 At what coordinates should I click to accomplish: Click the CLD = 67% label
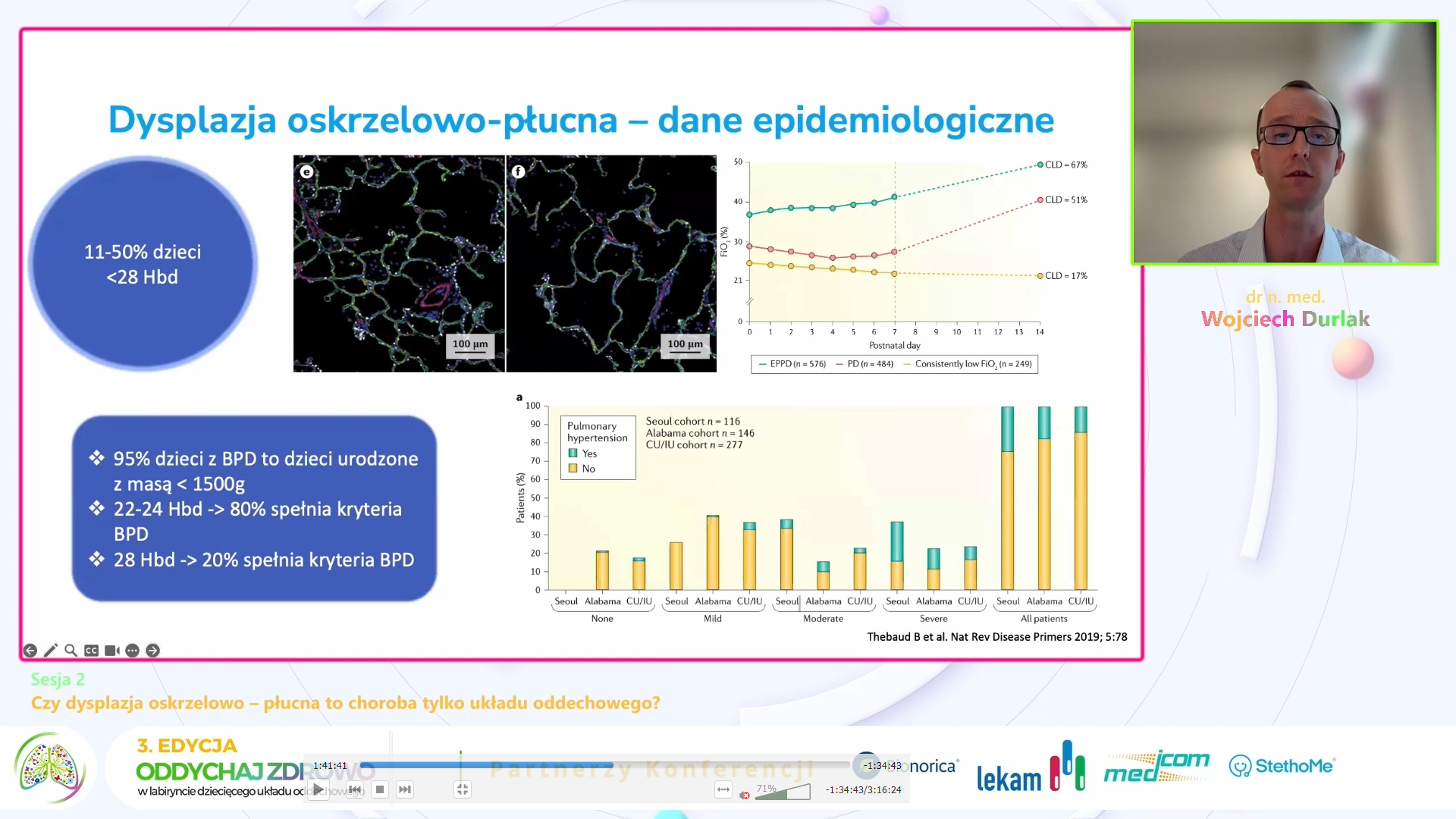1065,165
